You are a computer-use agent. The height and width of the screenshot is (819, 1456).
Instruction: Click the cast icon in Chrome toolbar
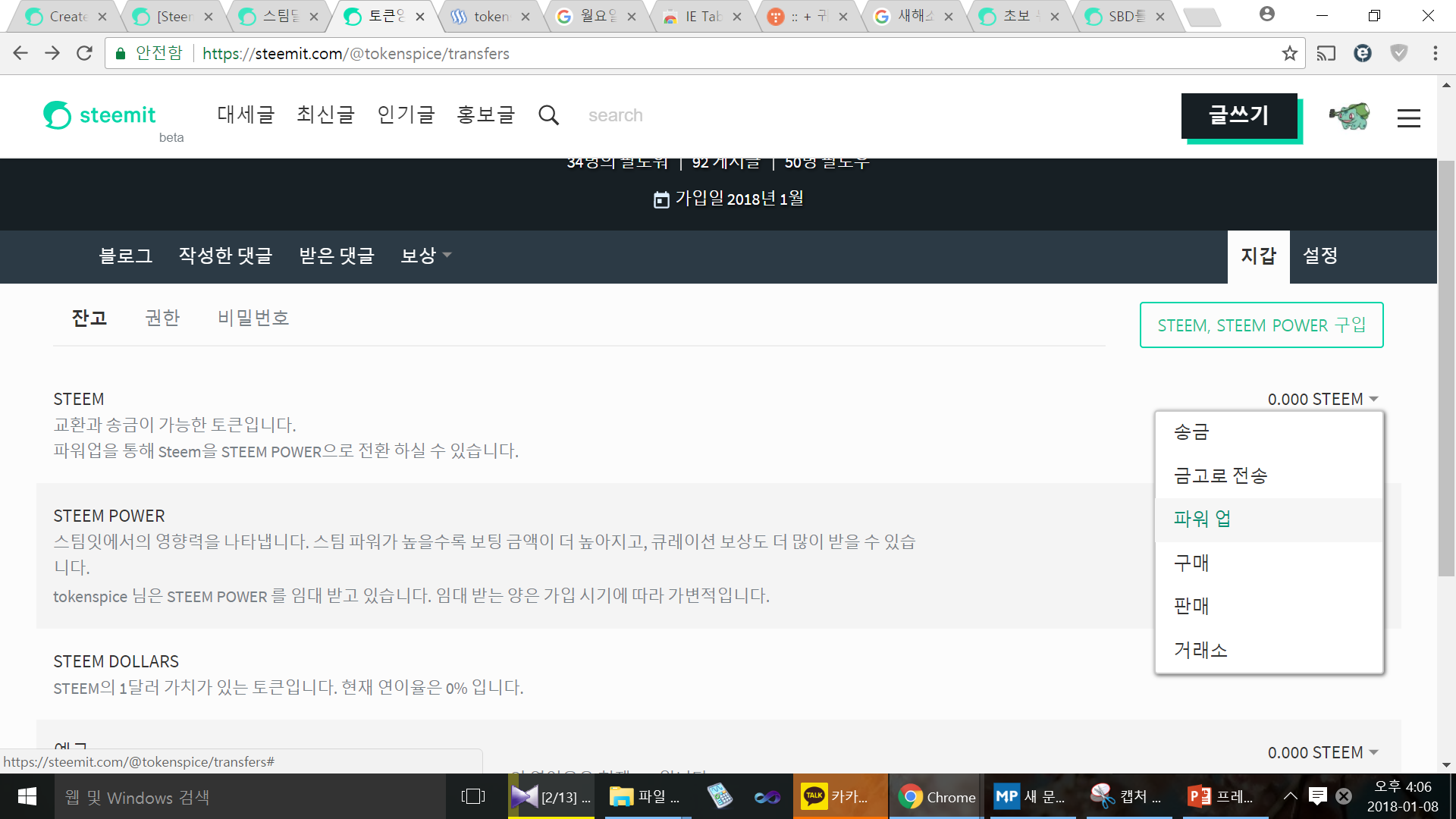(x=1326, y=53)
